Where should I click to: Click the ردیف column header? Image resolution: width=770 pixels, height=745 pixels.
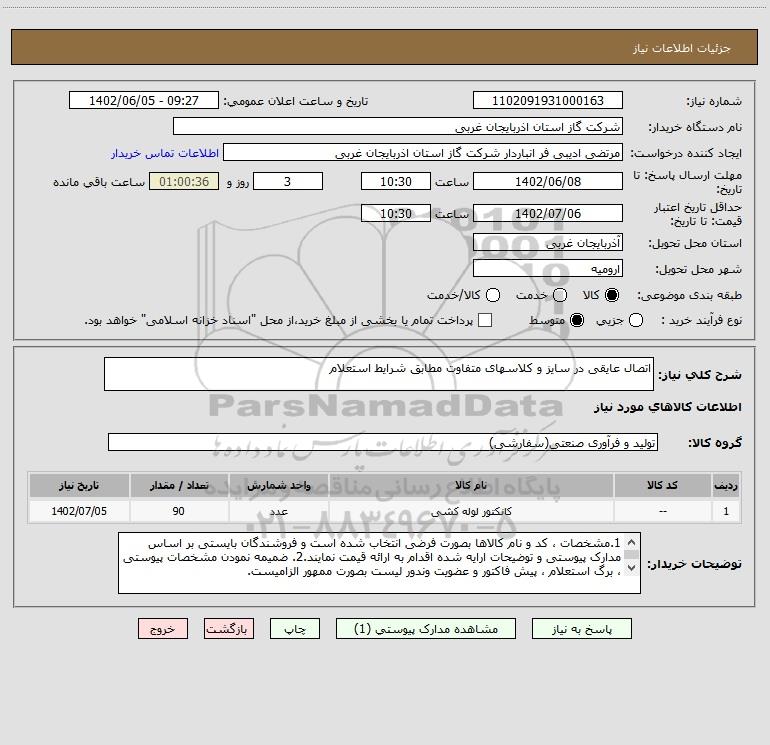pos(726,485)
